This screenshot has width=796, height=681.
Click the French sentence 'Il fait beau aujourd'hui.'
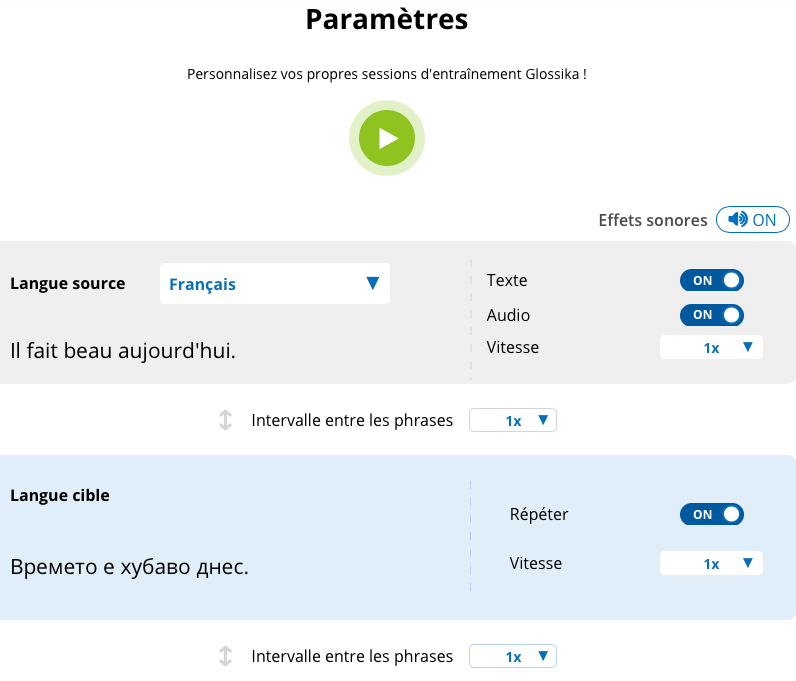[x=123, y=351]
